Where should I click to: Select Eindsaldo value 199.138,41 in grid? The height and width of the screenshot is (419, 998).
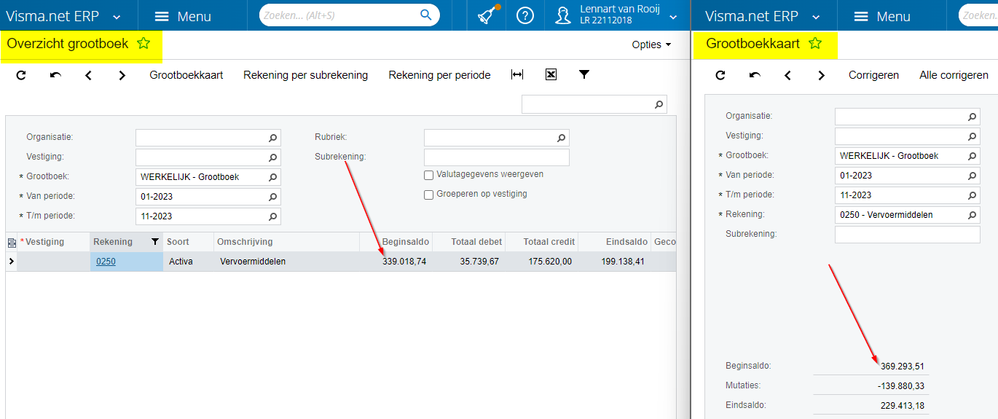pos(623,261)
